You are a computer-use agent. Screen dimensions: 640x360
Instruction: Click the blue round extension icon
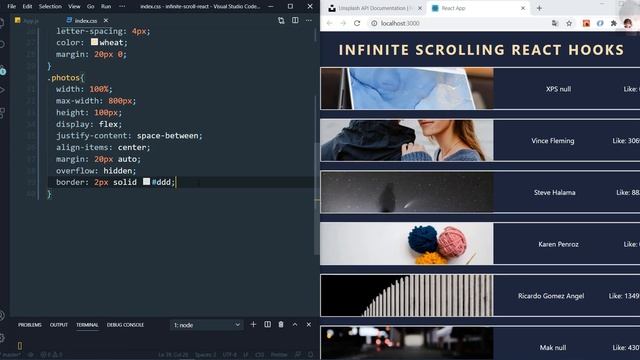tap(600, 23)
